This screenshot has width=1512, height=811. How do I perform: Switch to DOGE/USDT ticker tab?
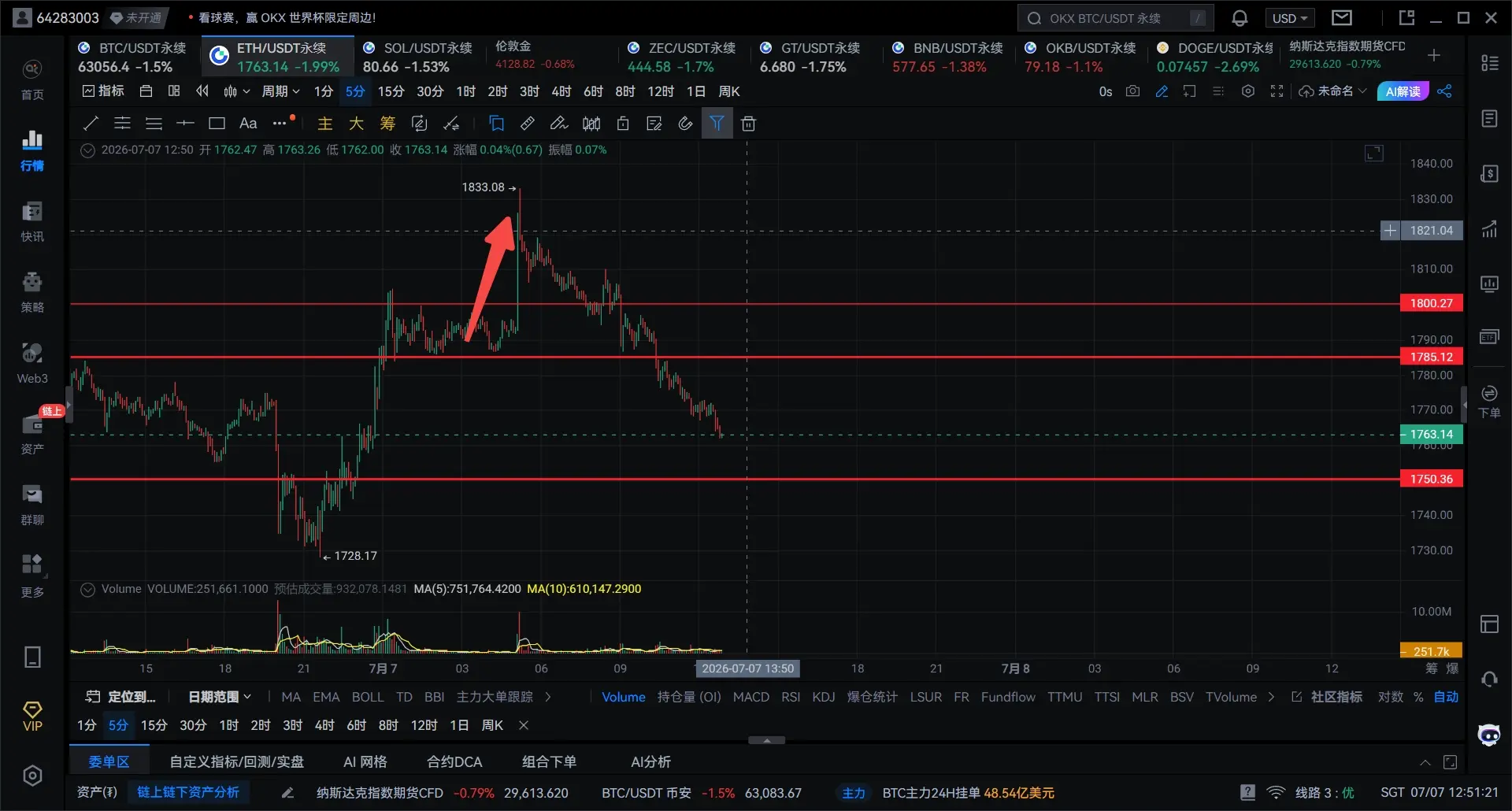point(1214,57)
